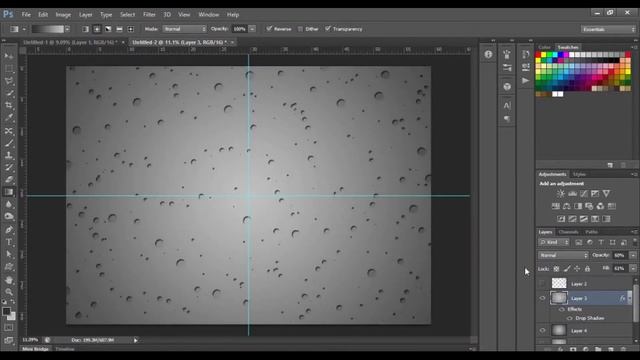Select the Brush tool
Viewport: 640px width, 360px height.
[x=9, y=143]
